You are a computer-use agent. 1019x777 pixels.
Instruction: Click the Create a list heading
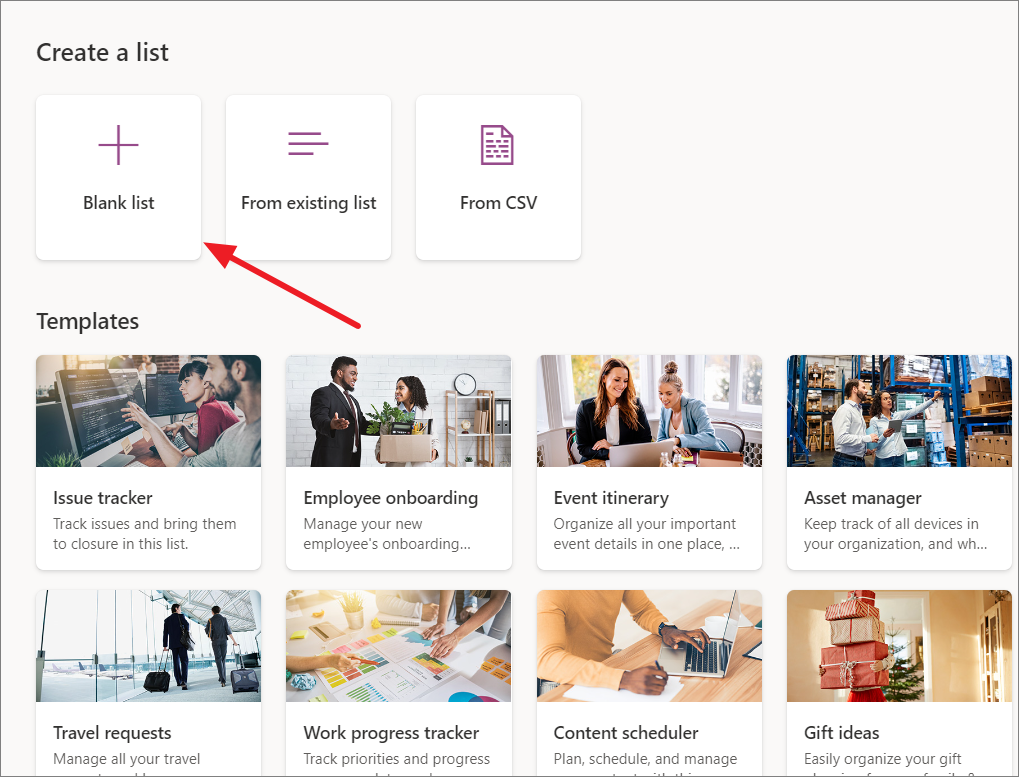coord(102,53)
